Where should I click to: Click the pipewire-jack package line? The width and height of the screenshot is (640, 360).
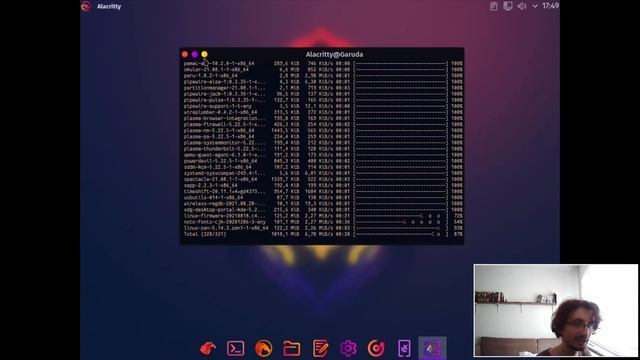(x=323, y=94)
